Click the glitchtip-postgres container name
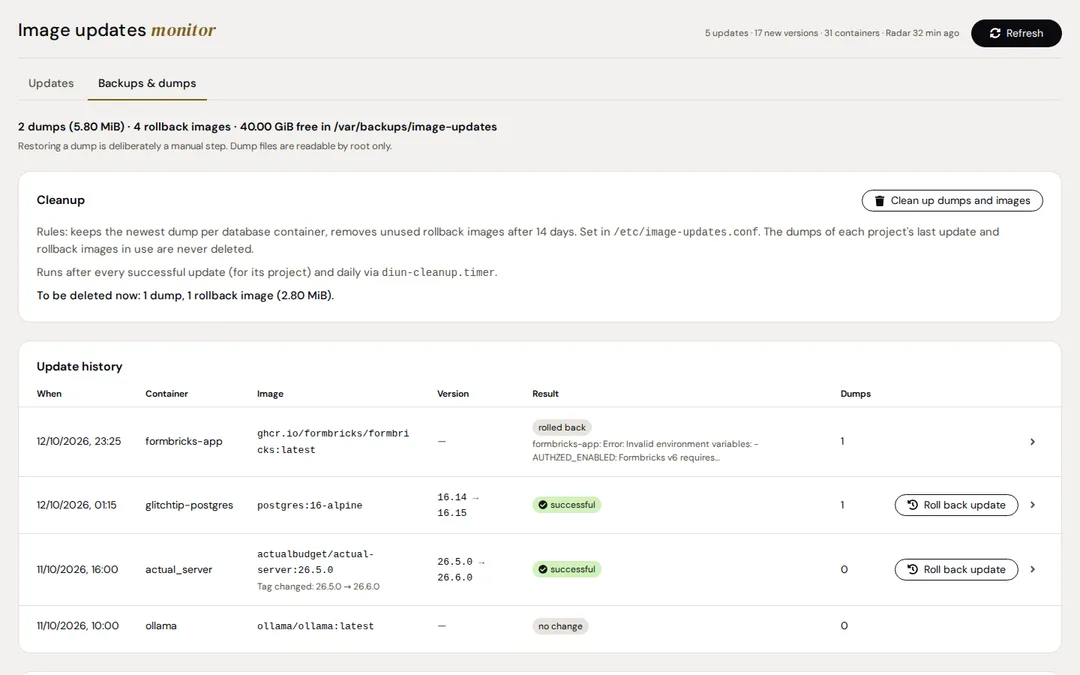Viewport: 1080px width, 675px height. (189, 505)
